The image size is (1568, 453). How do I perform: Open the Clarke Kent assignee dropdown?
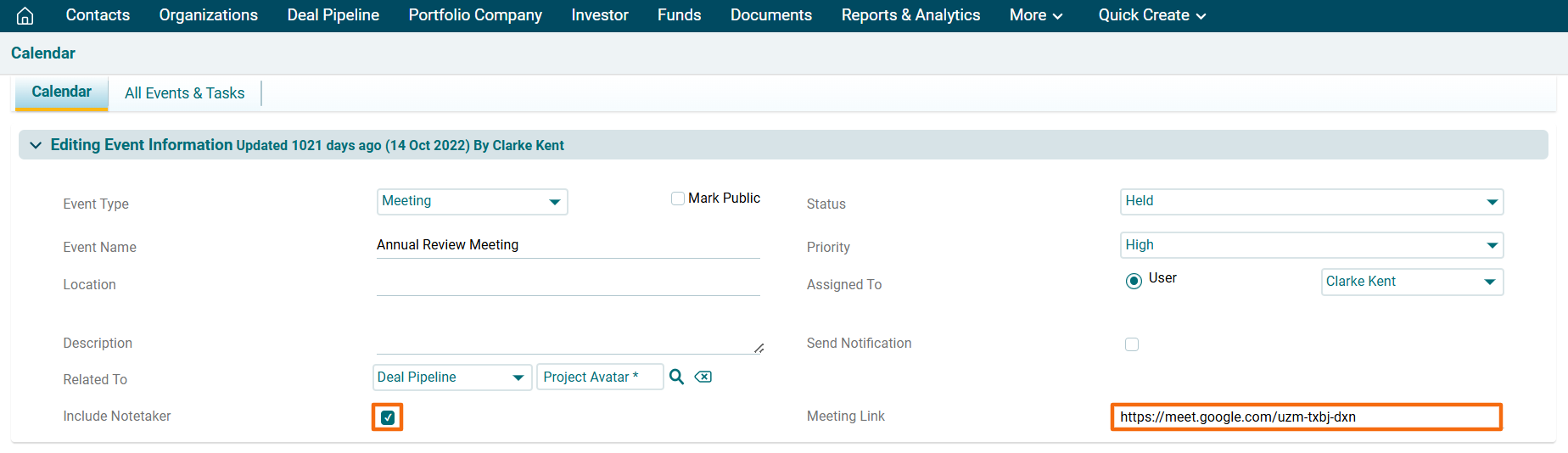pyautogui.click(x=1411, y=282)
